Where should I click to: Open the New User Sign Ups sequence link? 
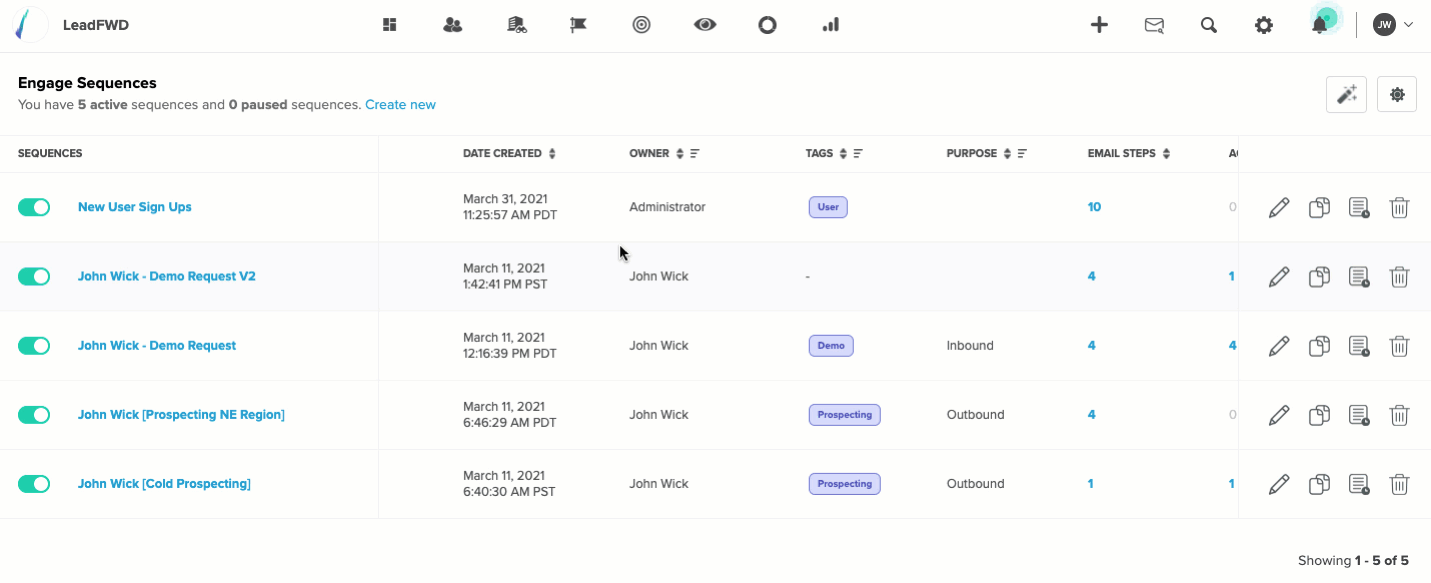tap(135, 207)
